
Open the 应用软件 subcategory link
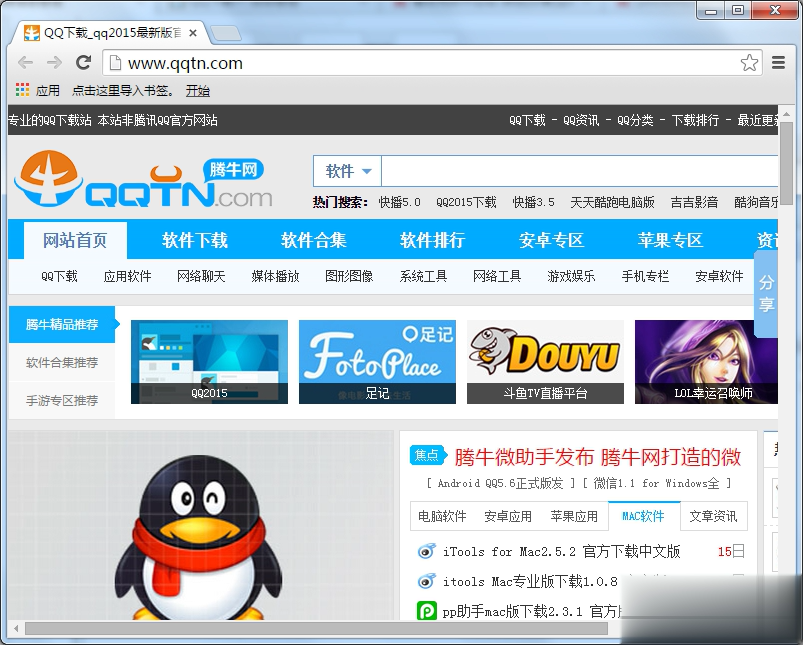(128, 276)
